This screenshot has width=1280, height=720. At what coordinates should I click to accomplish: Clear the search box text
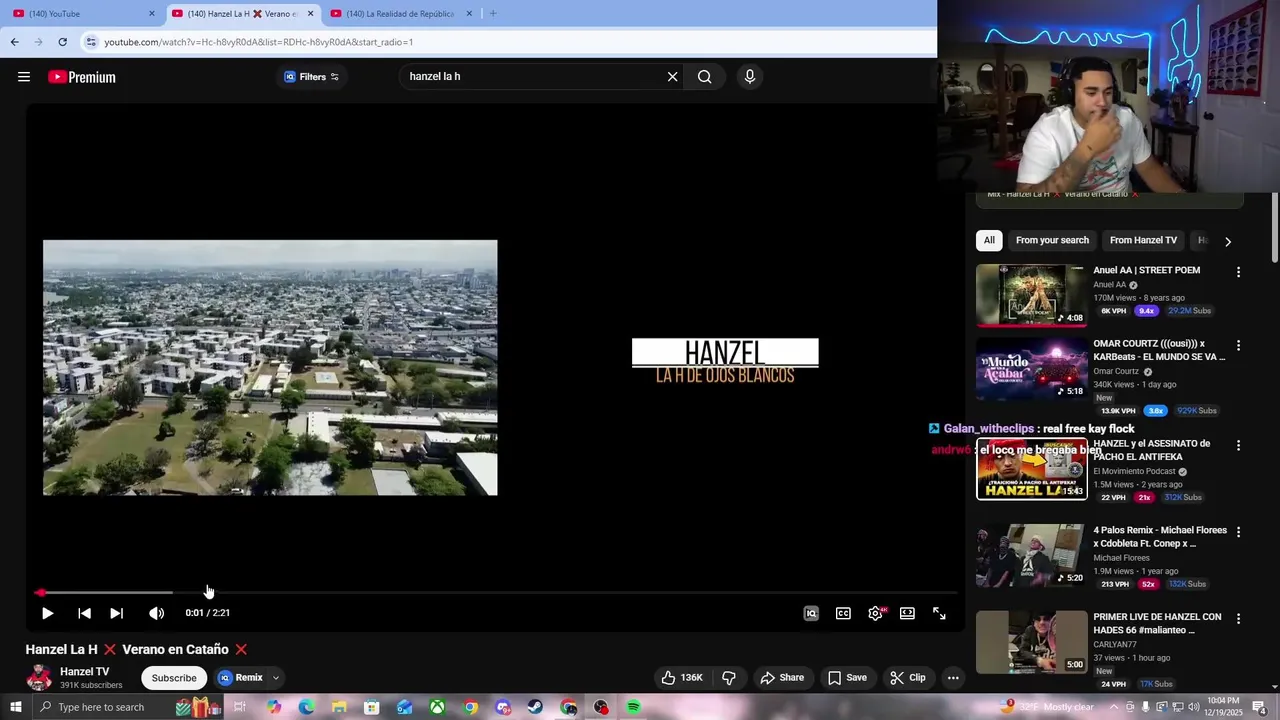click(673, 77)
